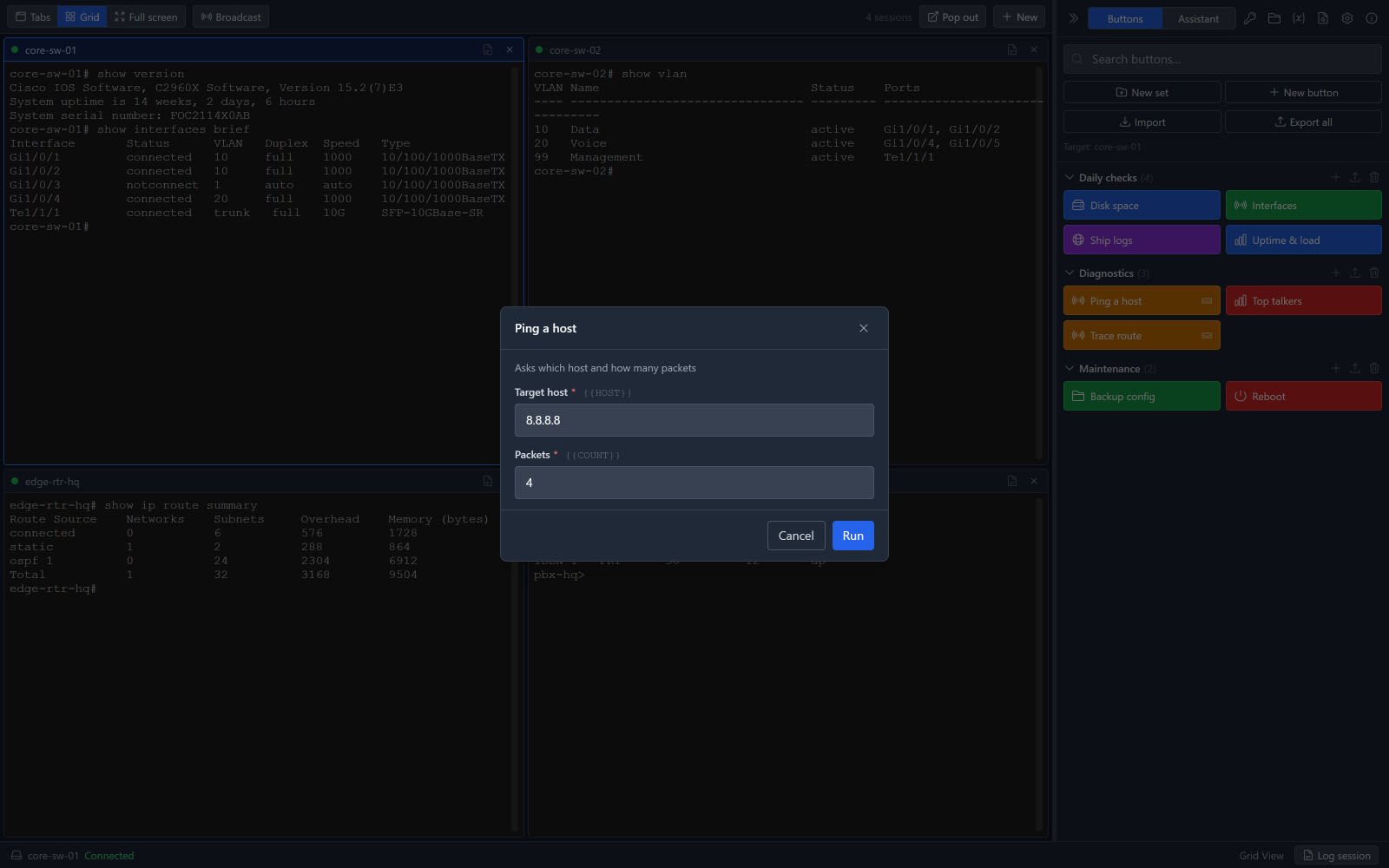Toggle Log session in status bar
The width and height of the screenshot is (1389, 868).
tap(1337, 856)
